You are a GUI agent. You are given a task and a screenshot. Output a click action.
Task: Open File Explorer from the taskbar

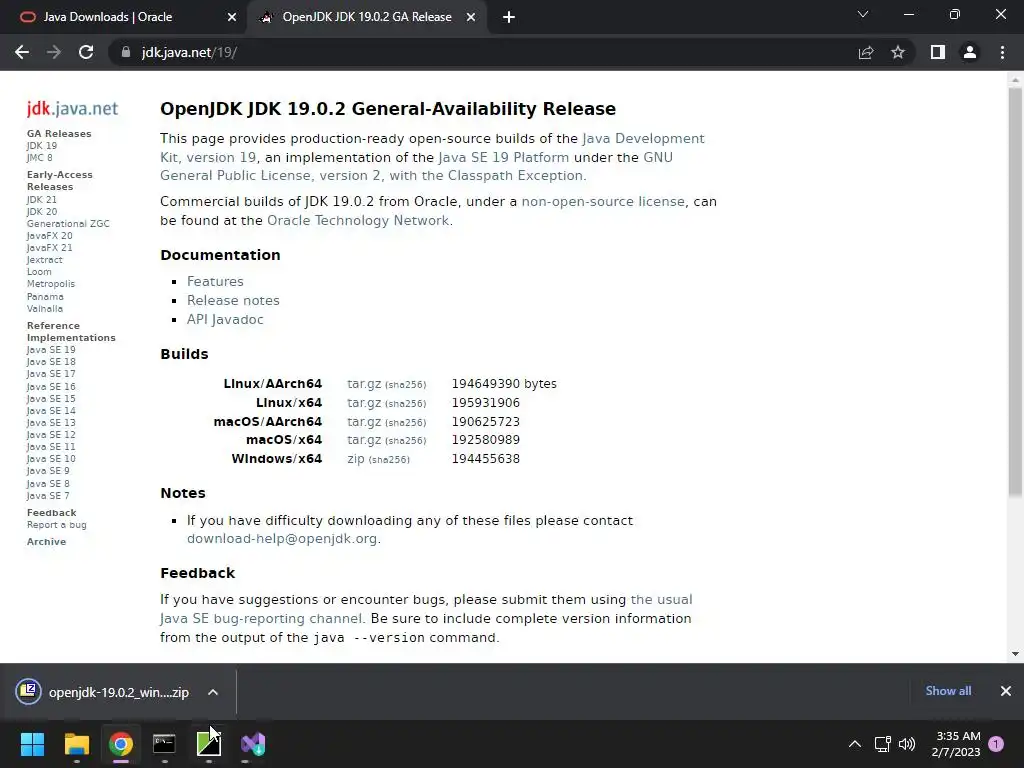click(76, 744)
